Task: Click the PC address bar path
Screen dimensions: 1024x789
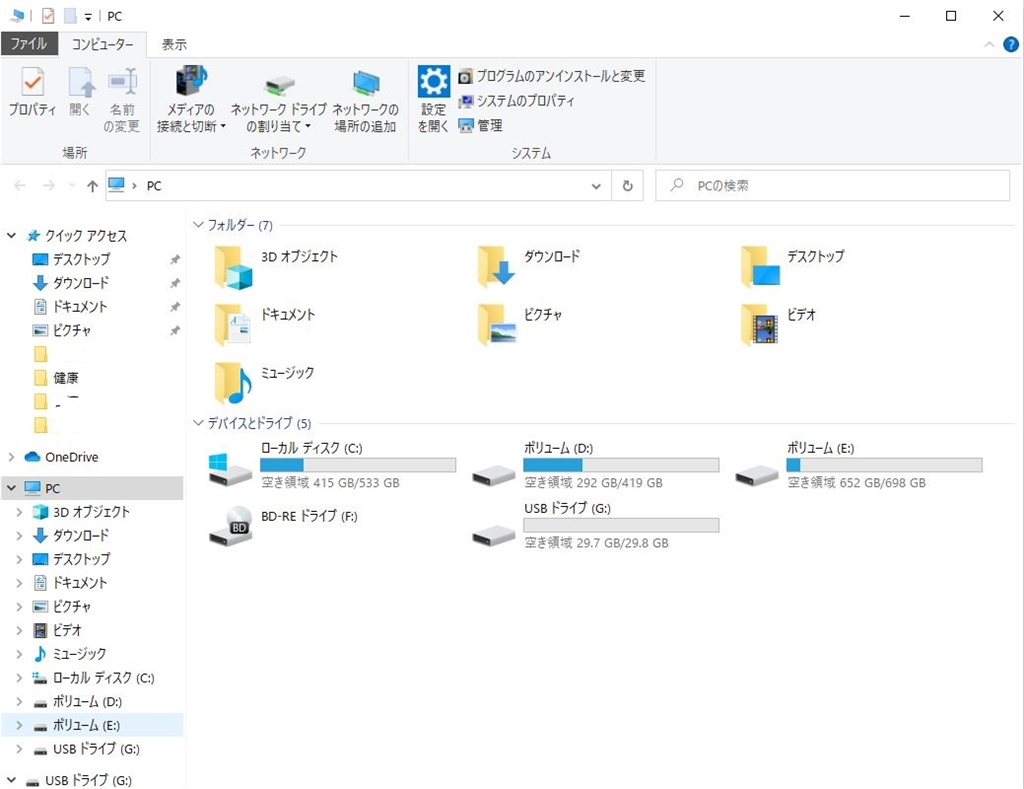Action: click(154, 186)
